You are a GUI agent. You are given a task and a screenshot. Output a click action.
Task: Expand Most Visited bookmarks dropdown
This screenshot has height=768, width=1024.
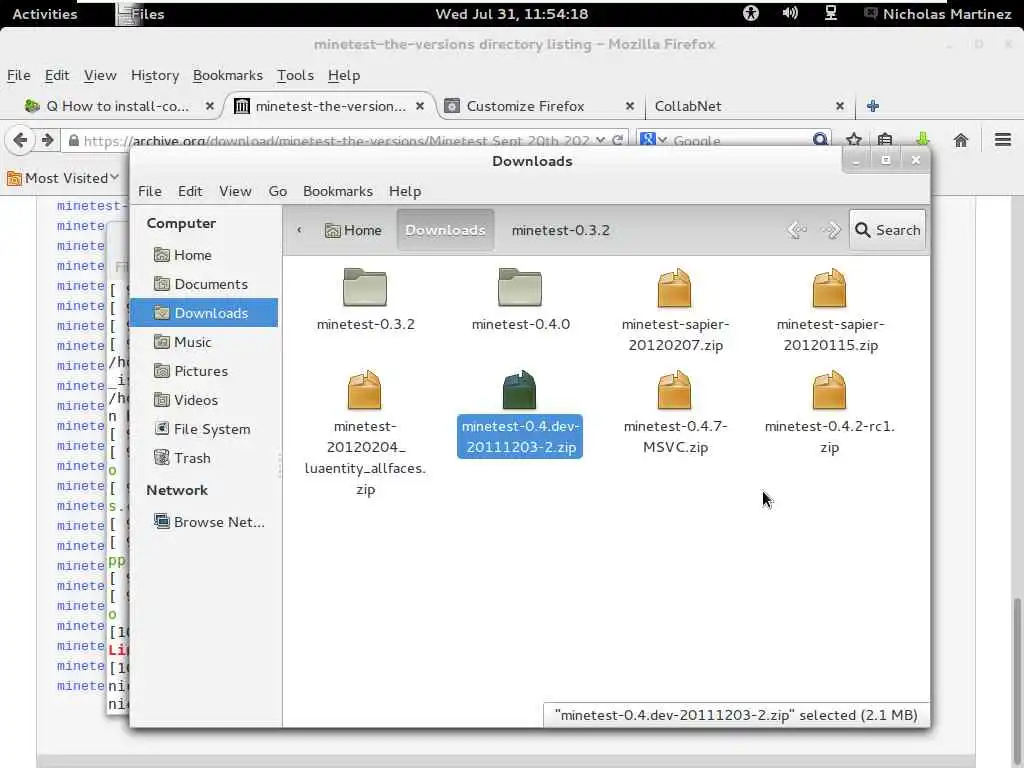64,178
